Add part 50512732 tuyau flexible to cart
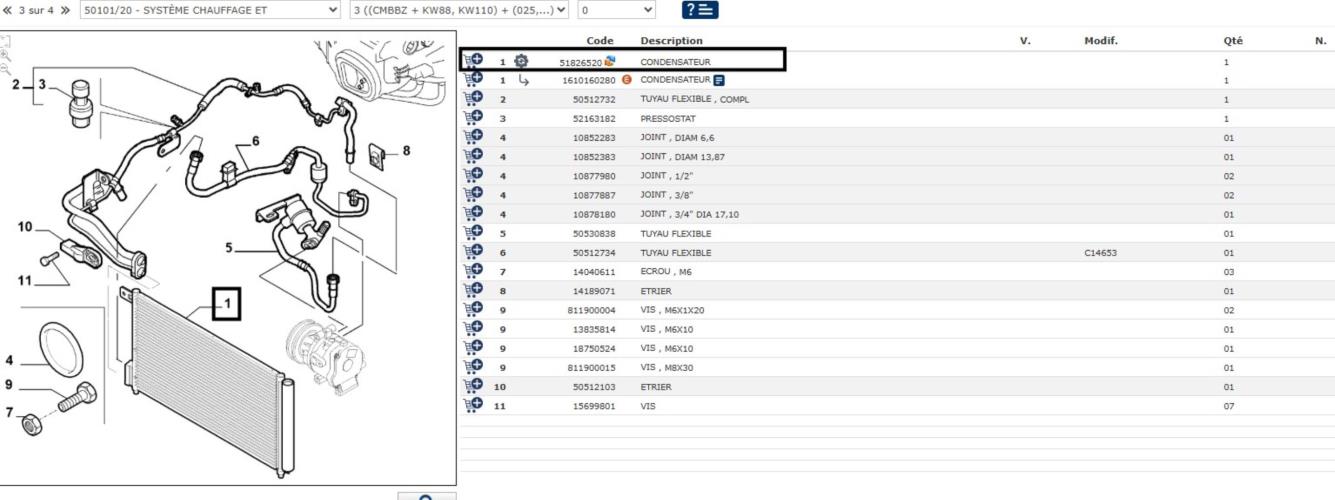The width and height of the screenshot is (1335, 500). tap(474, 99)
